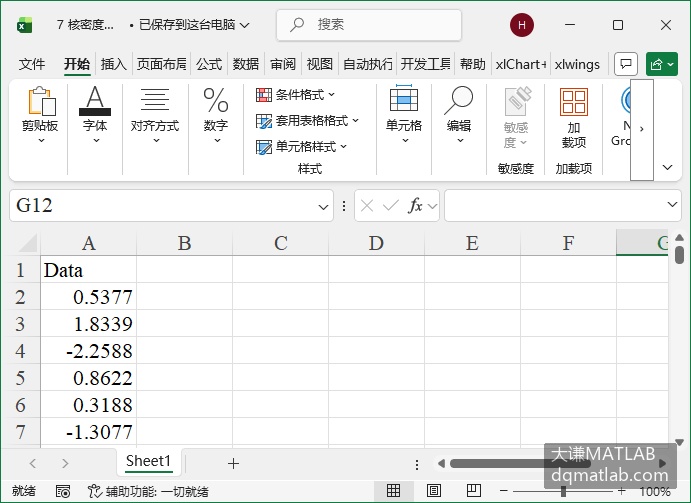
Task: Select the View (视图) tab
Action: point(319,64)
